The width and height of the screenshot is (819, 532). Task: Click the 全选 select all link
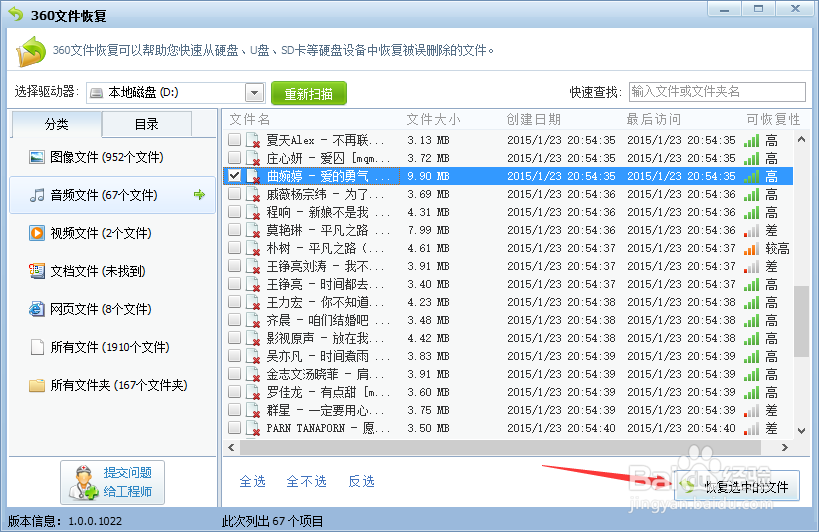(252, 481)
